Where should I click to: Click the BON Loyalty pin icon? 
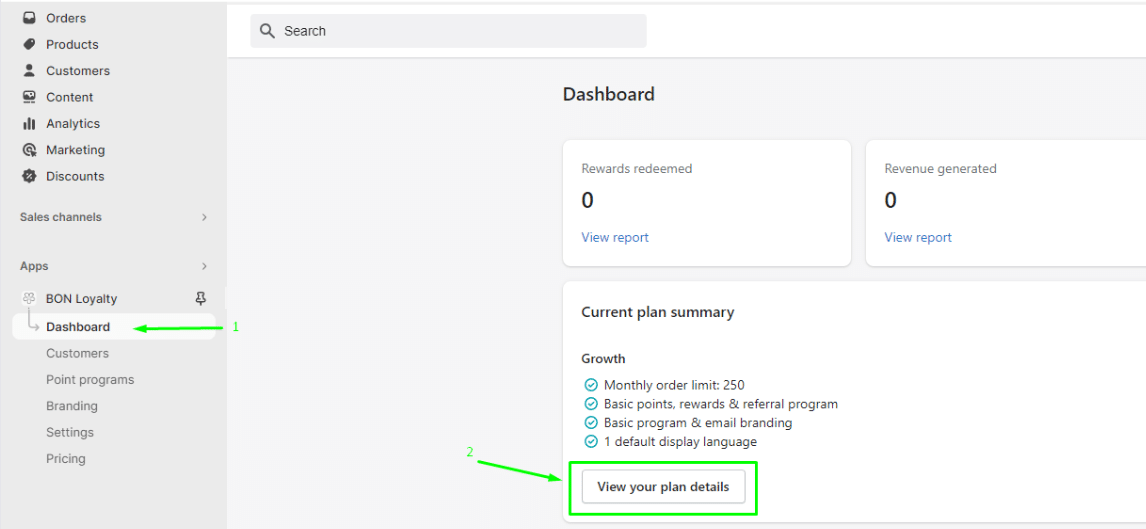tap(201, 298)
